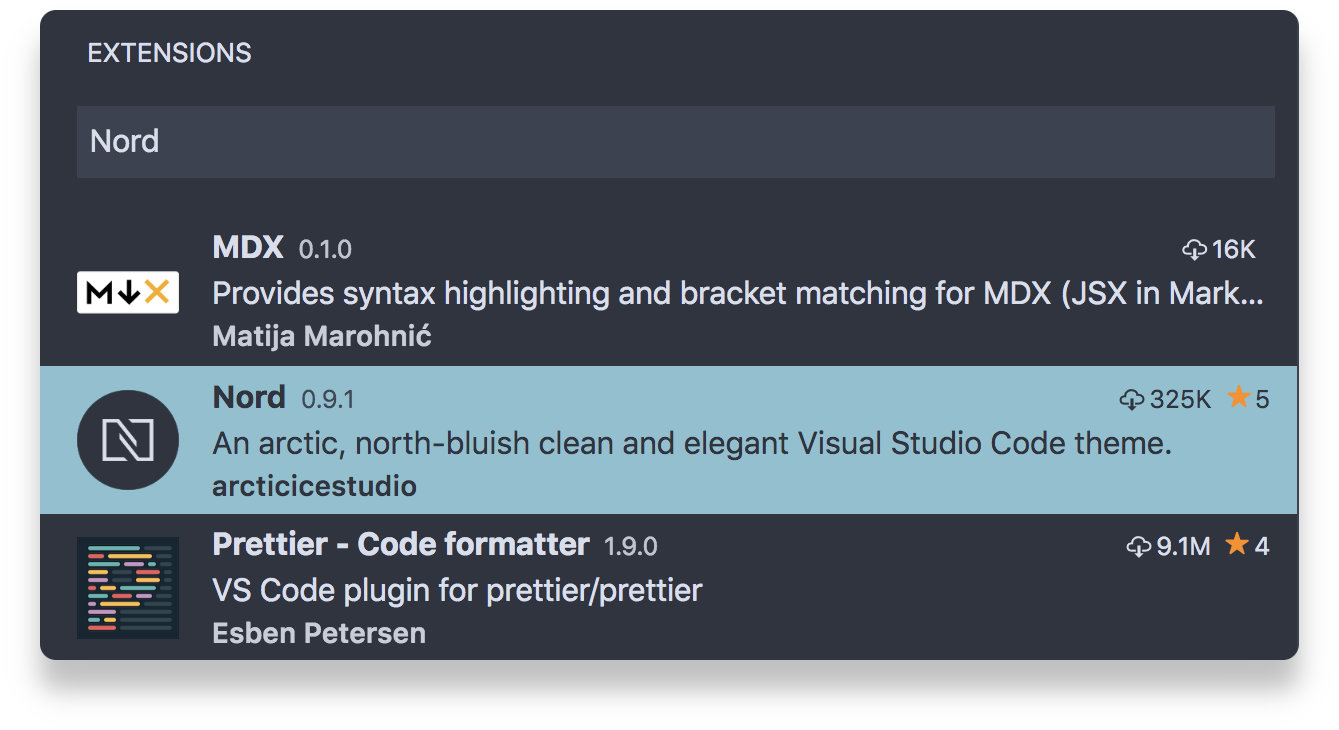Click the EXTENSIONS panel header

(x=169, y=53)
